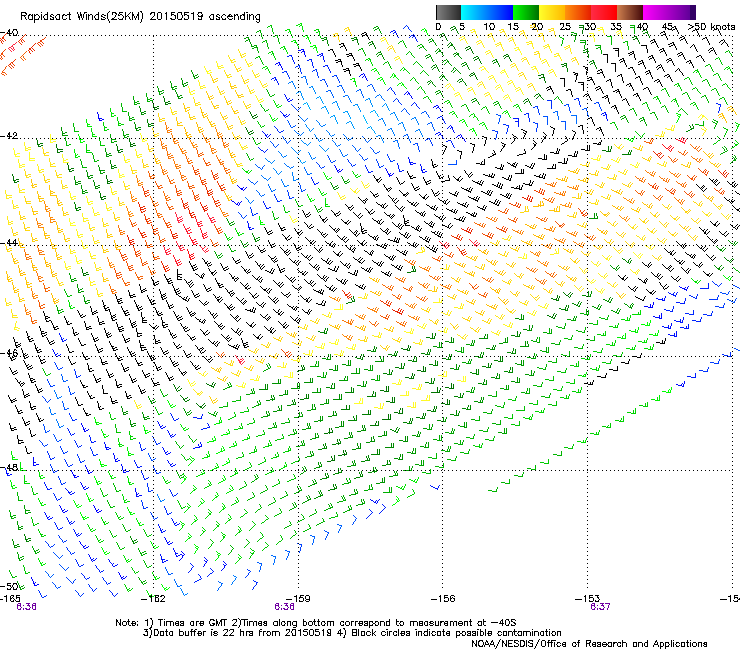Click the "10" speed label in the legend

point(489,27)
